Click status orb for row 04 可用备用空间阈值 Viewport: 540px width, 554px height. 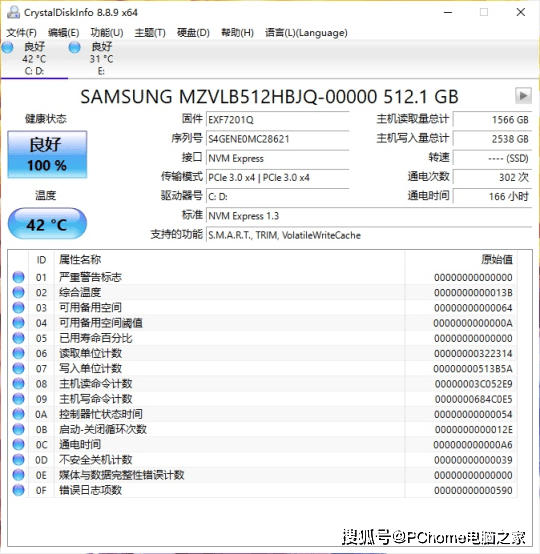[18, 323]
